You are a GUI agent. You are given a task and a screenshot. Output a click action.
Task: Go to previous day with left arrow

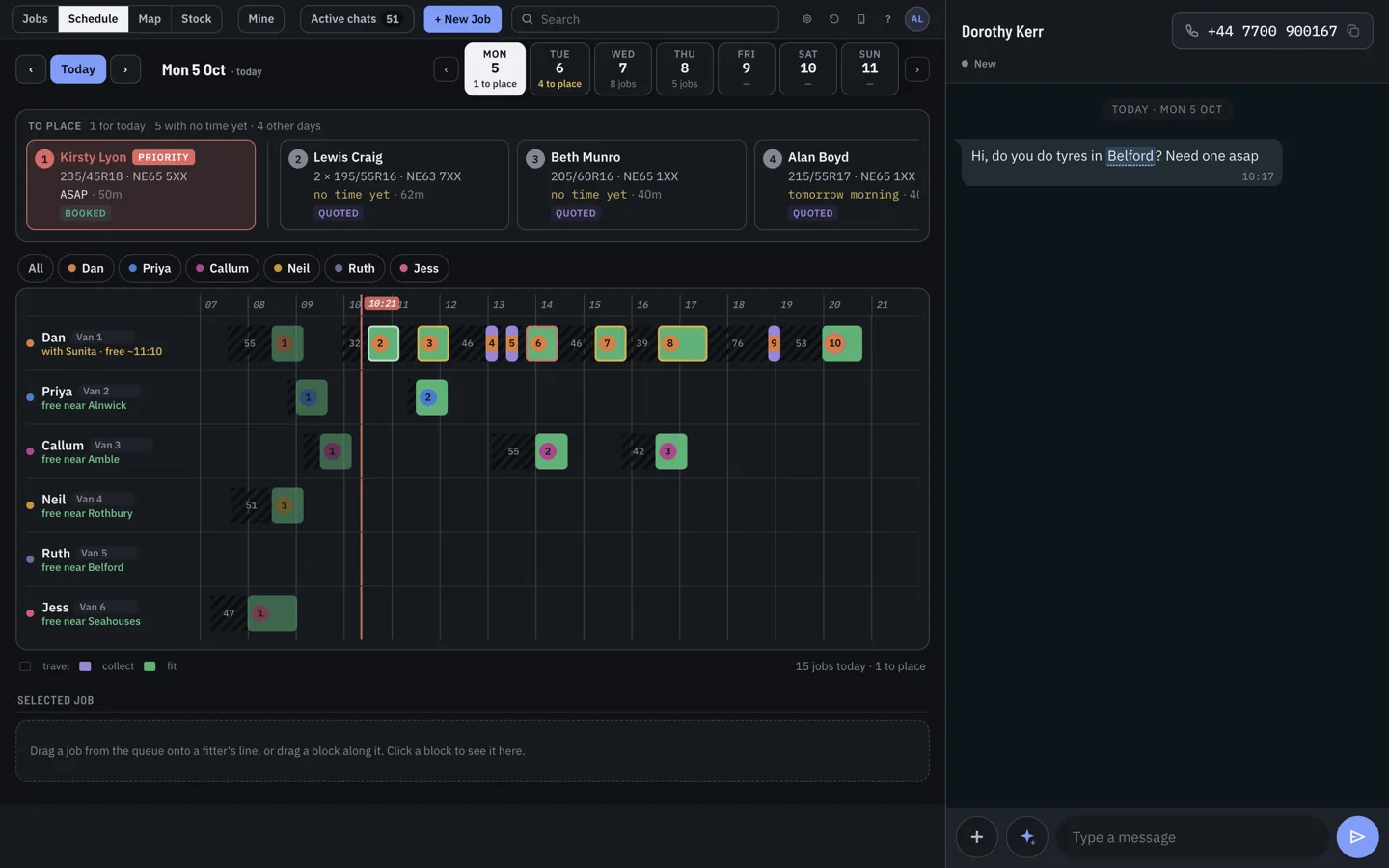(x=31, y=69)
